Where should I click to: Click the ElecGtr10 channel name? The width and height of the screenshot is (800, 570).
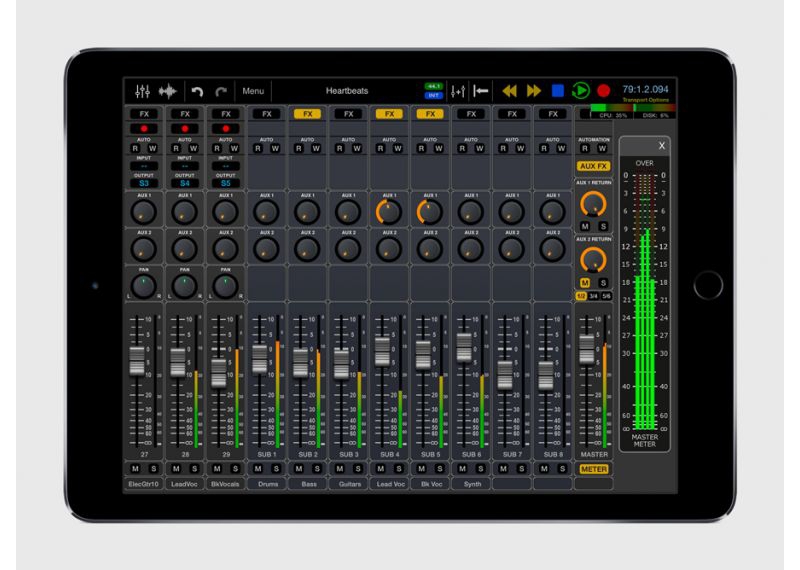click(144, 484)
